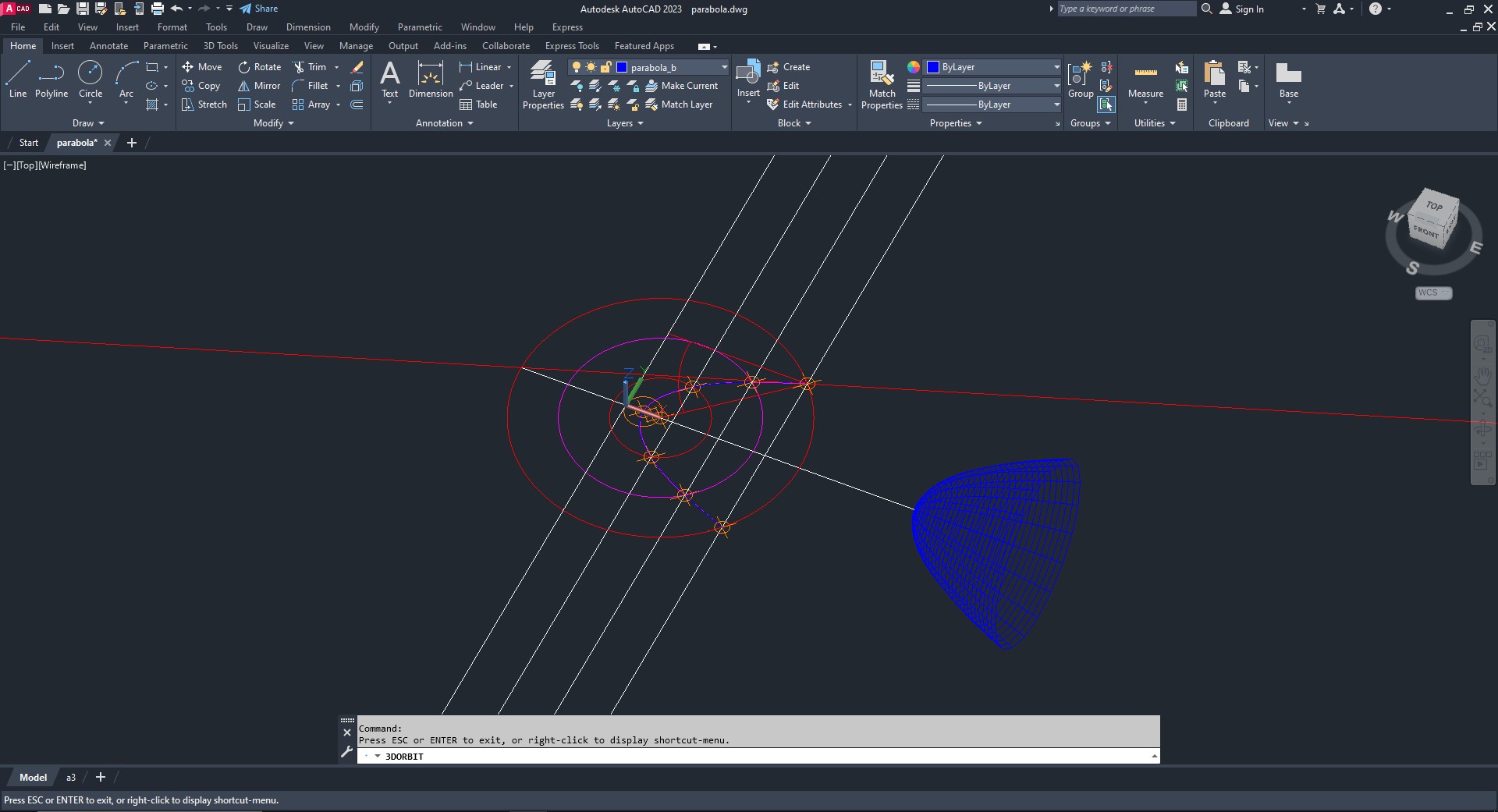Image resolution: width=1498 pixels, height=812 pixels.
Task: Click Make Current layer button
Action: 681,86
